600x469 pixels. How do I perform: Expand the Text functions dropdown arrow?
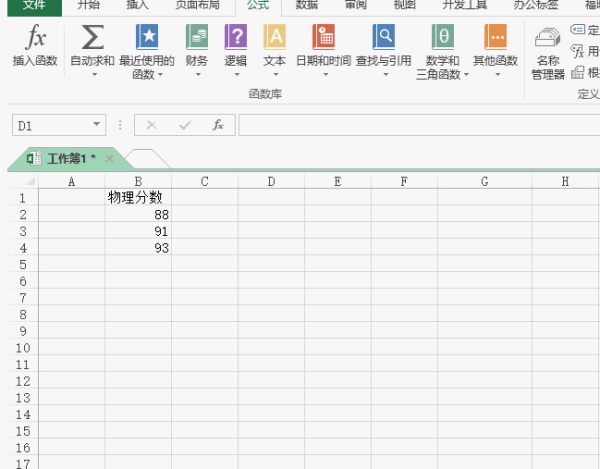pos(276,75)
